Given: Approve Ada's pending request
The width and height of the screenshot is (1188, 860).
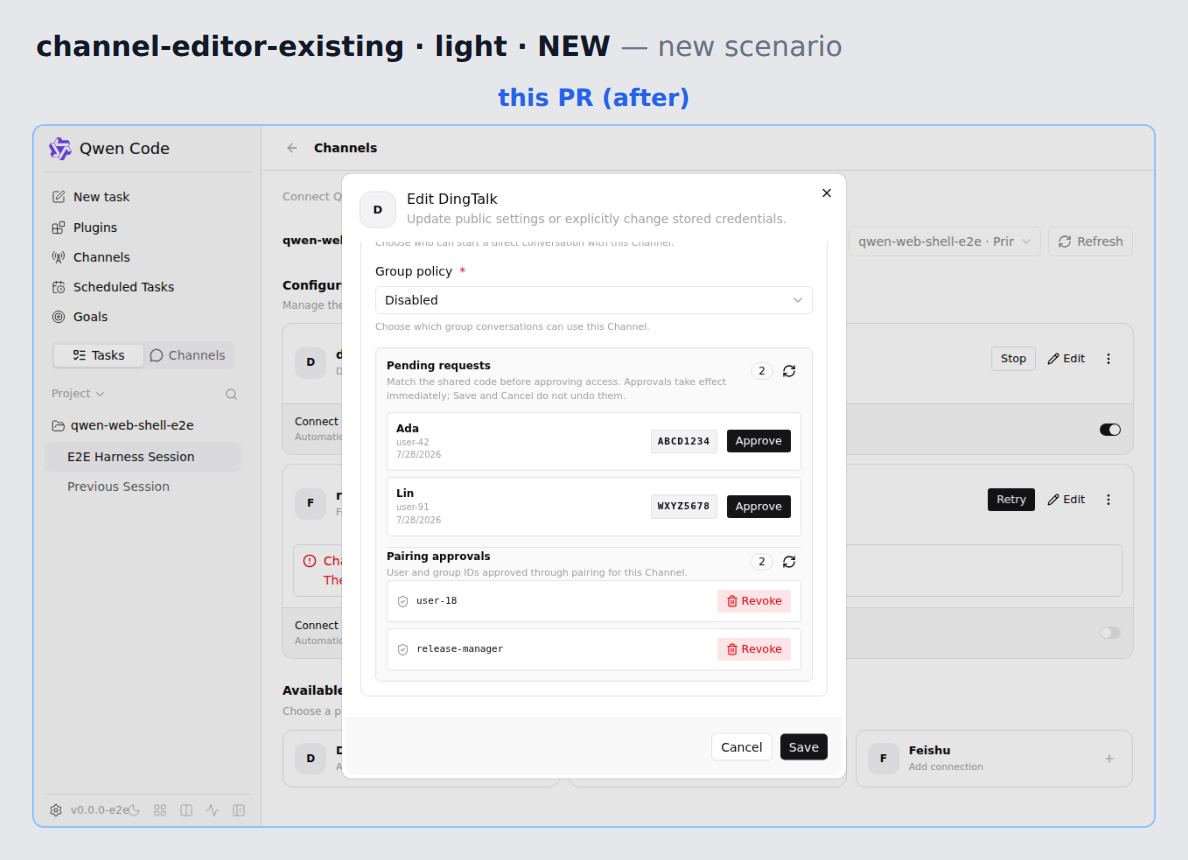Looking at the screenshot, I should pyautogui.click(x=758, y=441).
